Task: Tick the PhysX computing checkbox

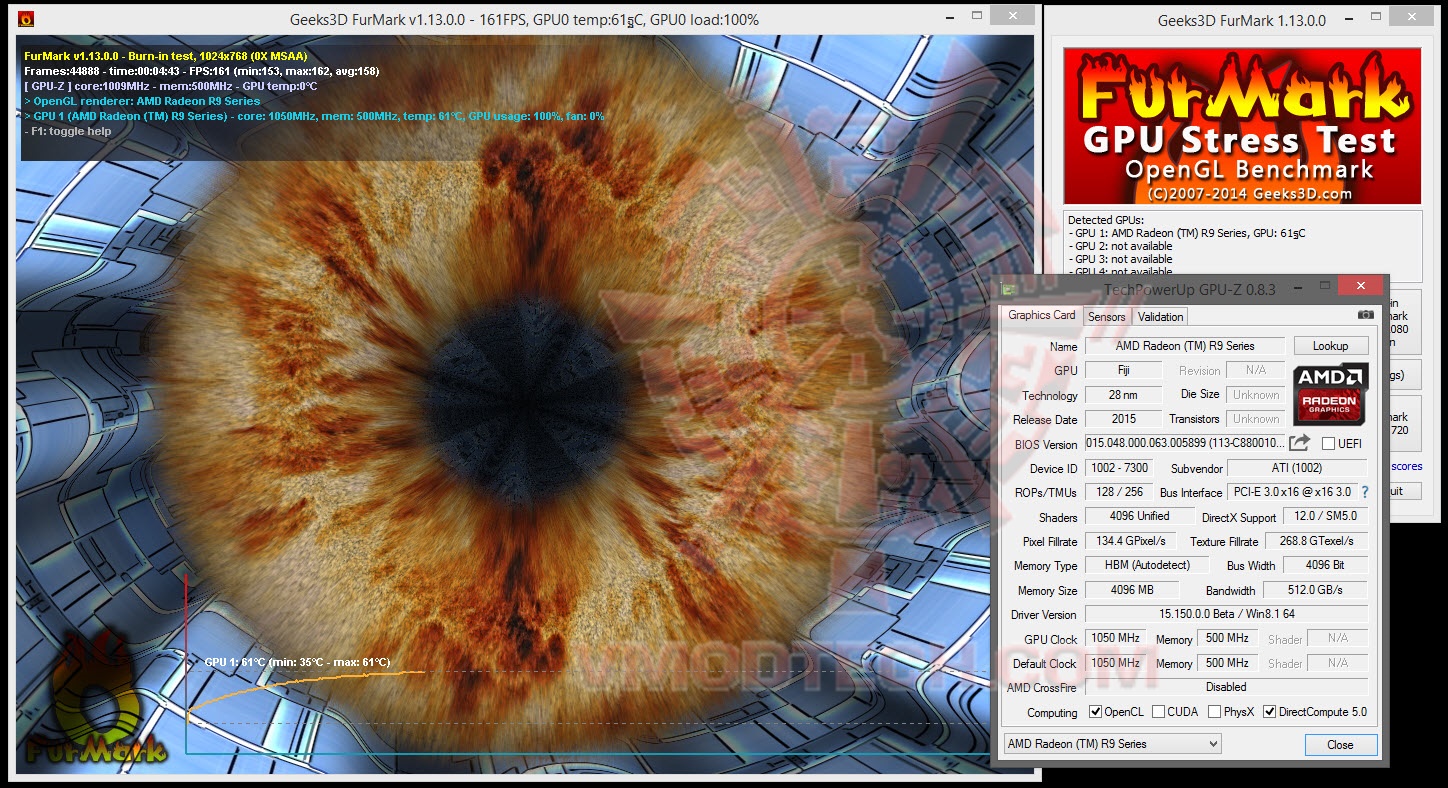Action: [1214, 712]
